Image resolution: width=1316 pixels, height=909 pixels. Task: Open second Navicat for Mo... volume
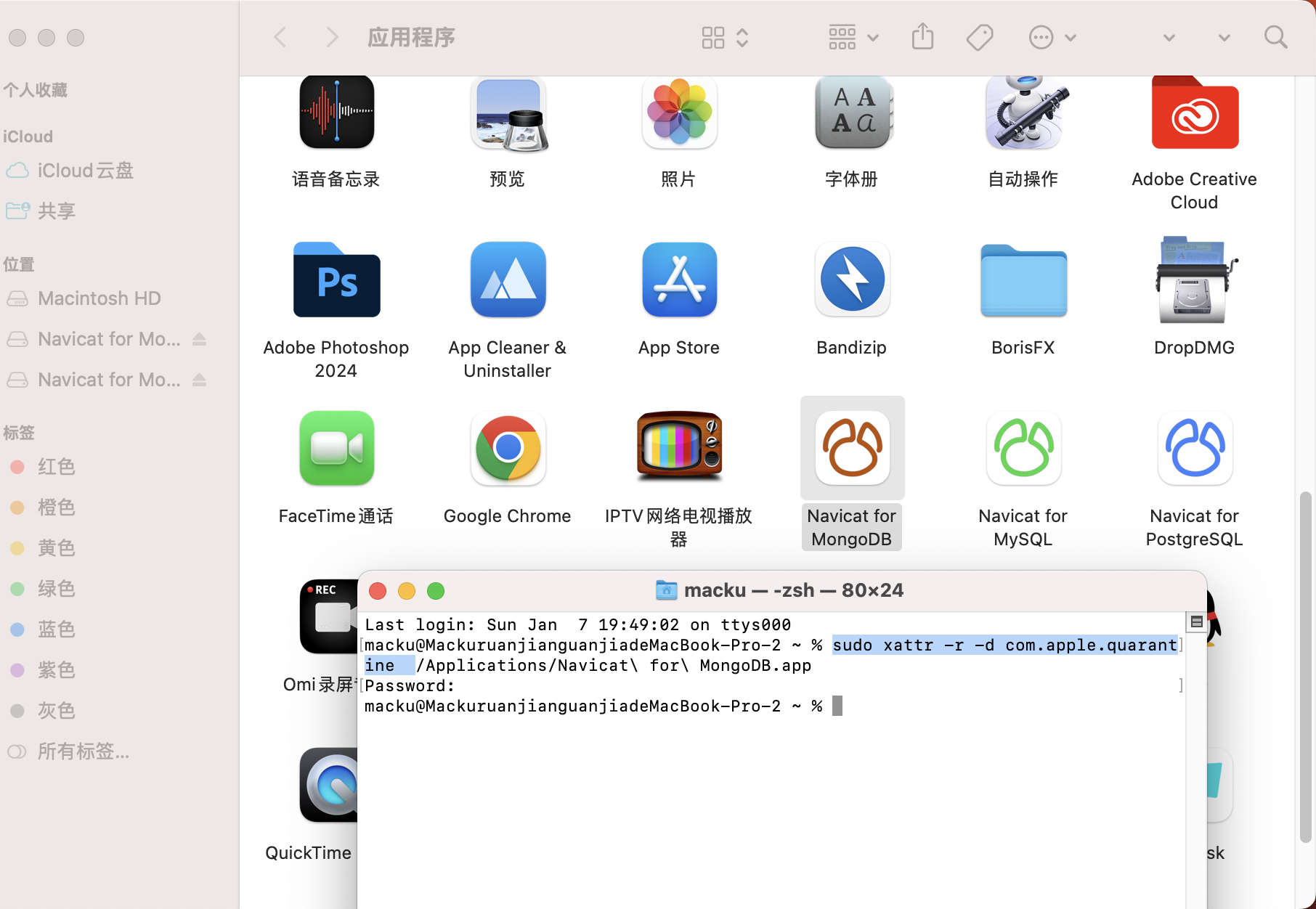(x=94, y=380)
